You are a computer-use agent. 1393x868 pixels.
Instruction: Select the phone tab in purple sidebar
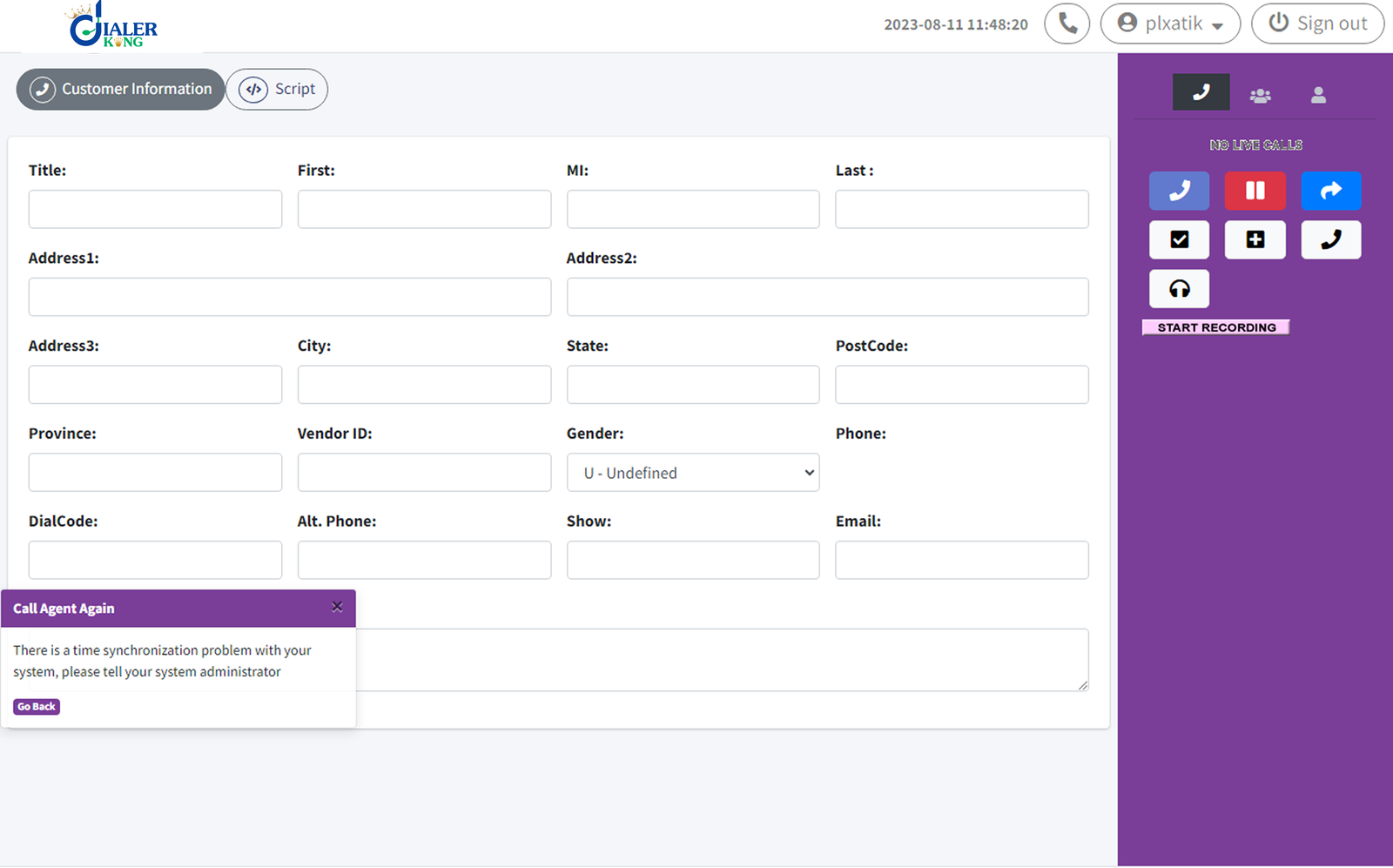click(x=1201, y=92)
